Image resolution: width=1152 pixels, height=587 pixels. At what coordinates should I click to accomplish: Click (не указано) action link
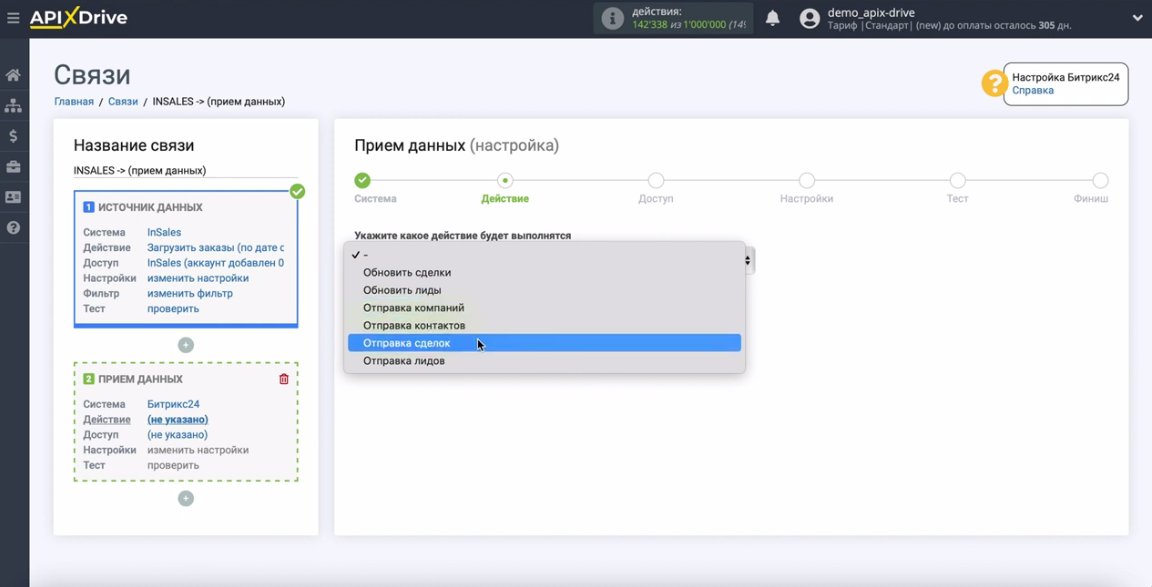point(177,419)
